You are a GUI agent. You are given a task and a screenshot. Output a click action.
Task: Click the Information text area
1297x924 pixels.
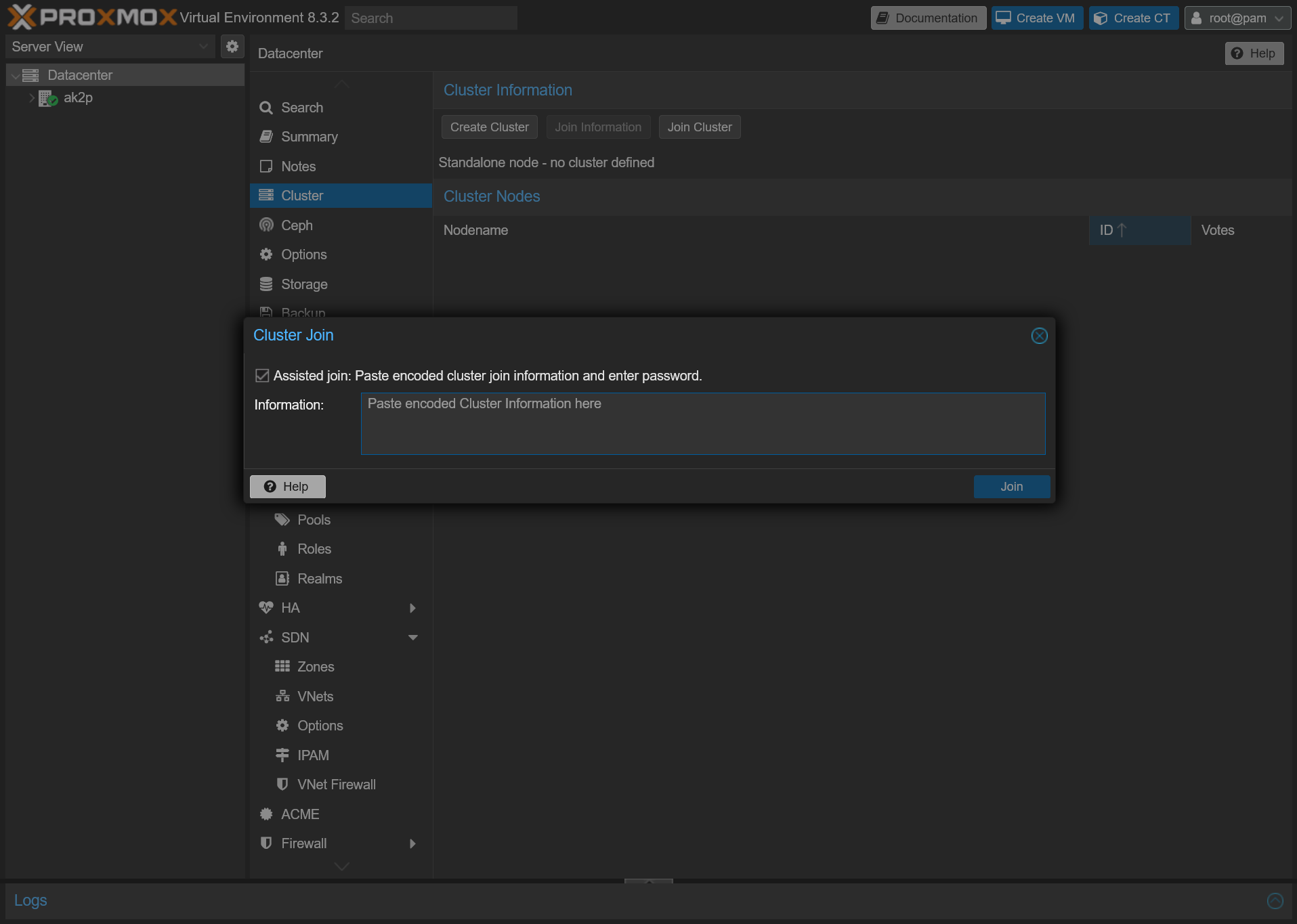703,424
